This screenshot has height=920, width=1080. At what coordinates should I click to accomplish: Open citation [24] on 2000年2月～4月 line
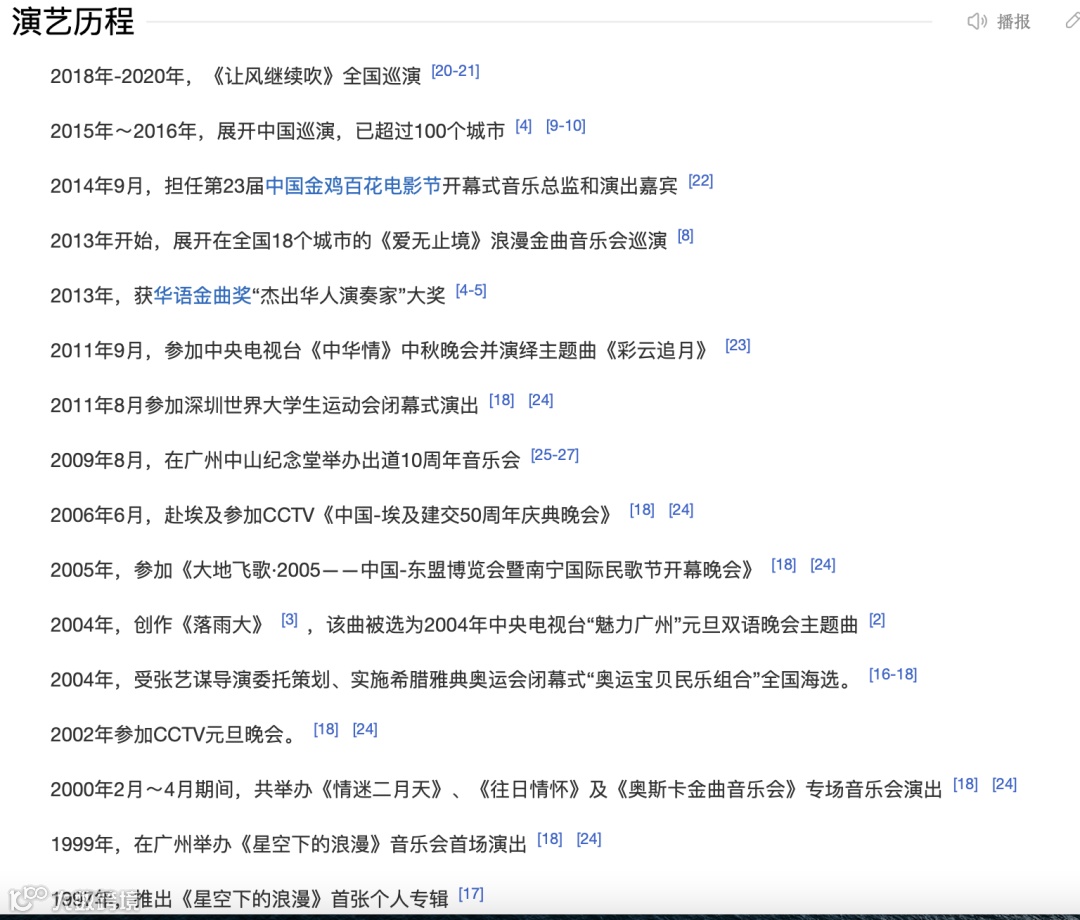1005,784
